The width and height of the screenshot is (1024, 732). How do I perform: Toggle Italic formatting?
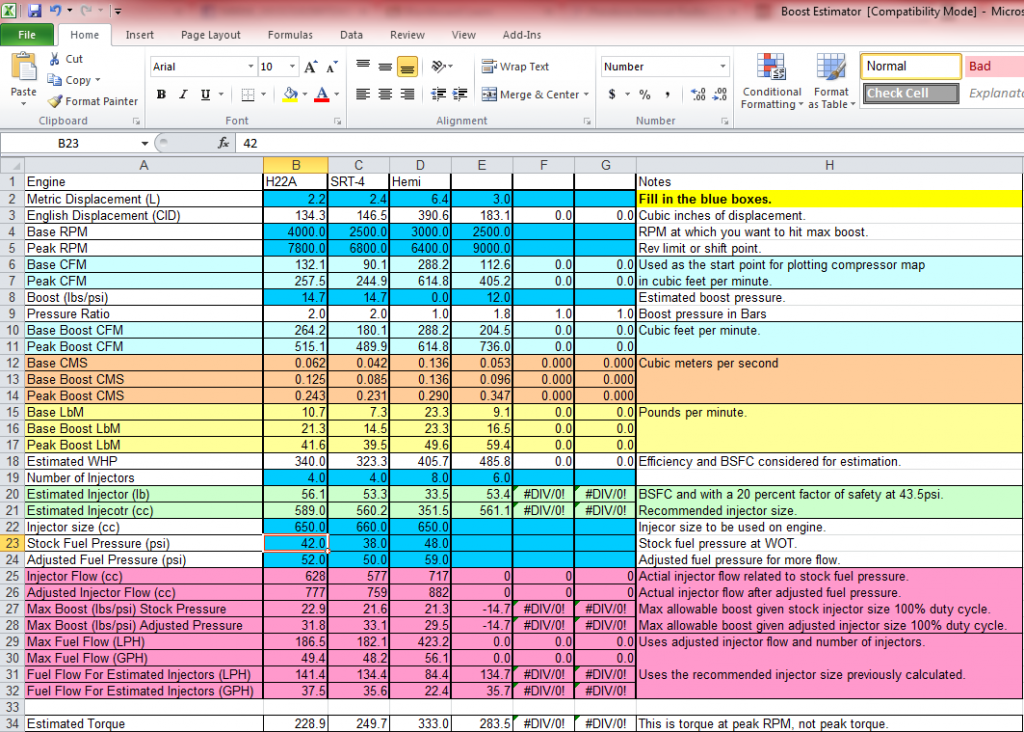coord(182,94)
